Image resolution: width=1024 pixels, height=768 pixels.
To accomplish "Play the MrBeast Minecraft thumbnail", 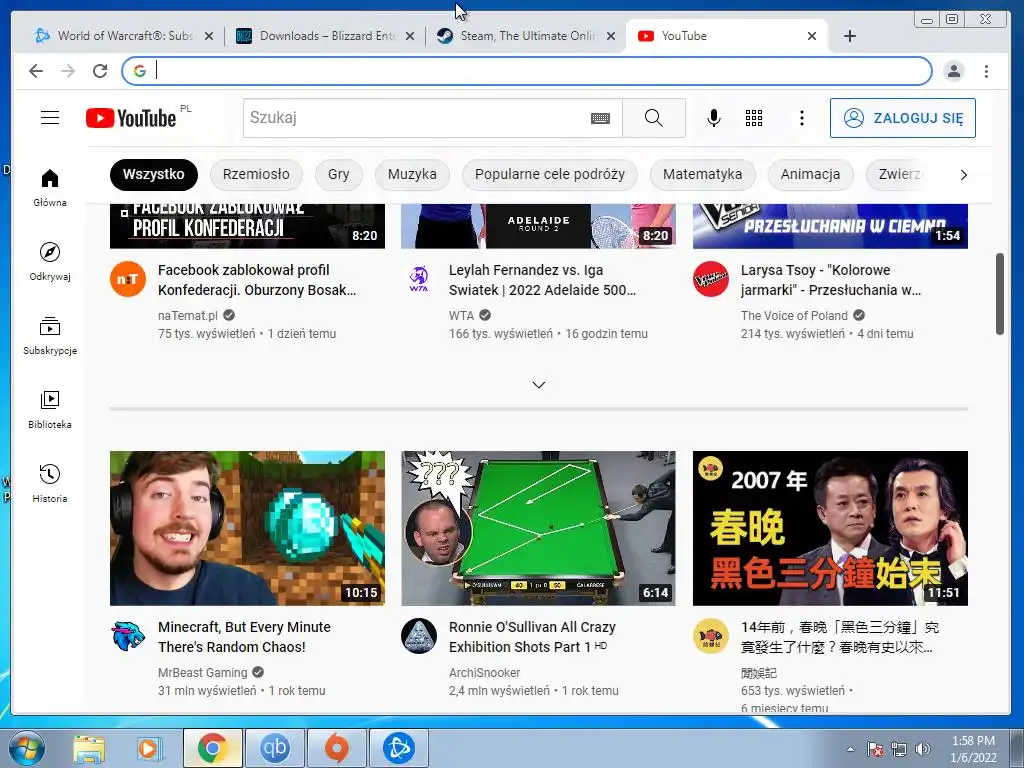I will click(248, 528).
